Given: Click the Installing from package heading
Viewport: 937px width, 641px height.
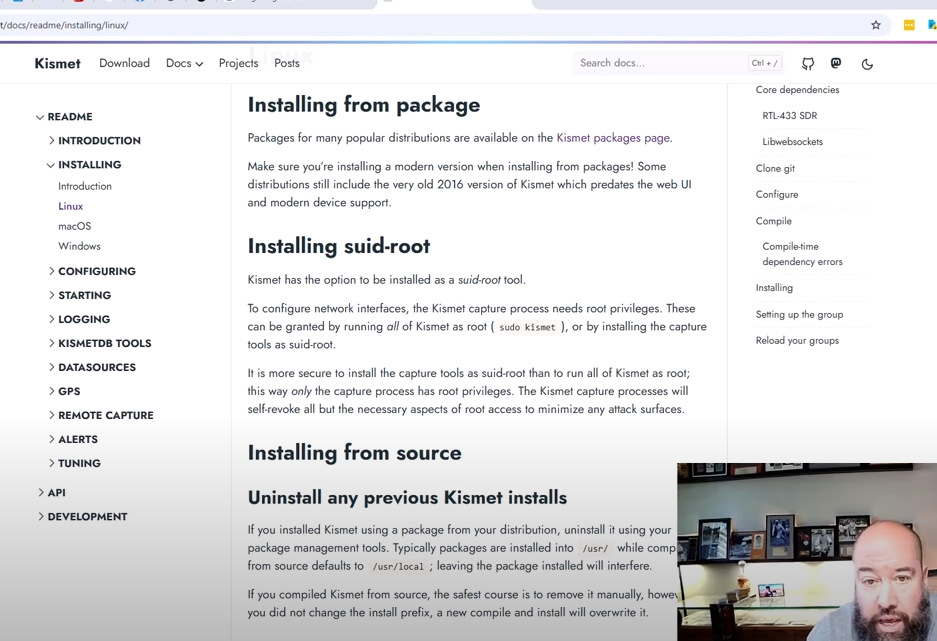Looking at the screenshot, I should (364, 105).
